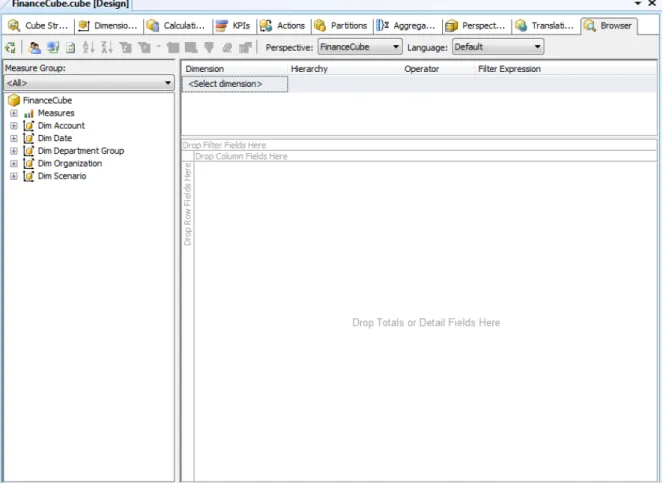Select the Dim Department Group tree item
The image size is (666, 483).
(x=81, y=151)
